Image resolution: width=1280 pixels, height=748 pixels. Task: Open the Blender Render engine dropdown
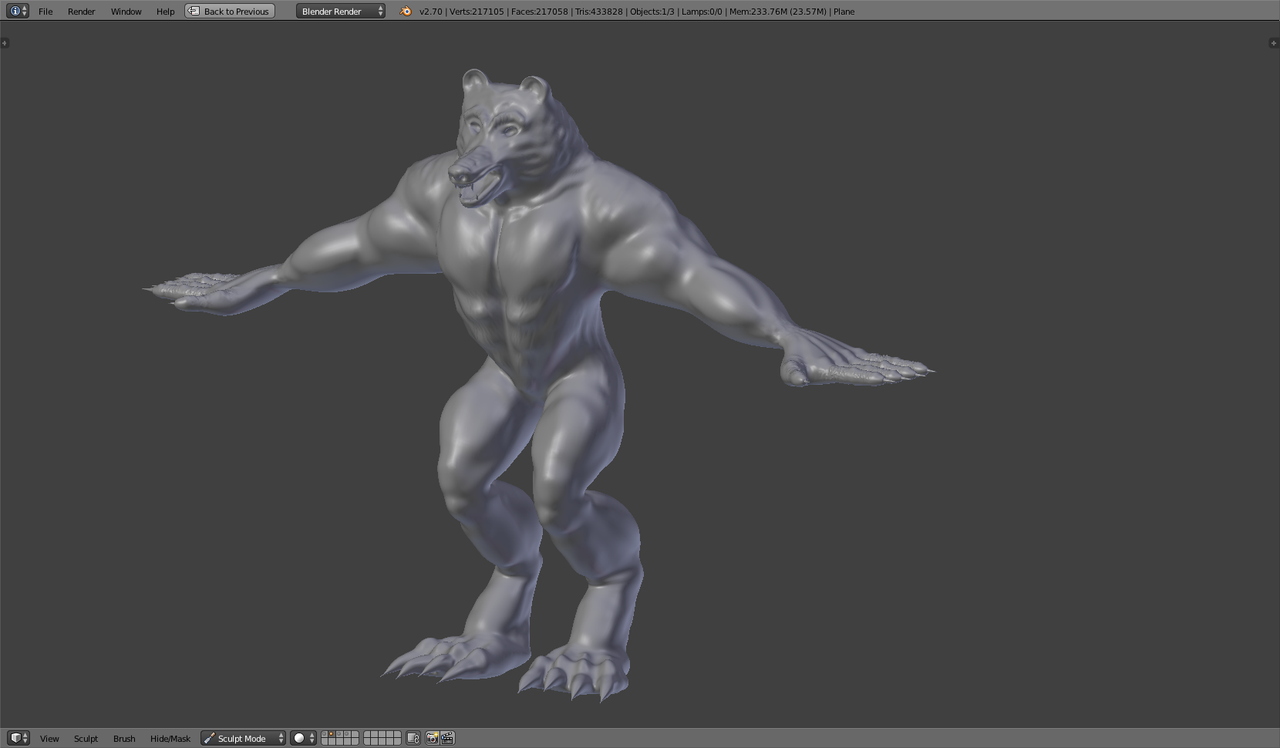(341, 11)
